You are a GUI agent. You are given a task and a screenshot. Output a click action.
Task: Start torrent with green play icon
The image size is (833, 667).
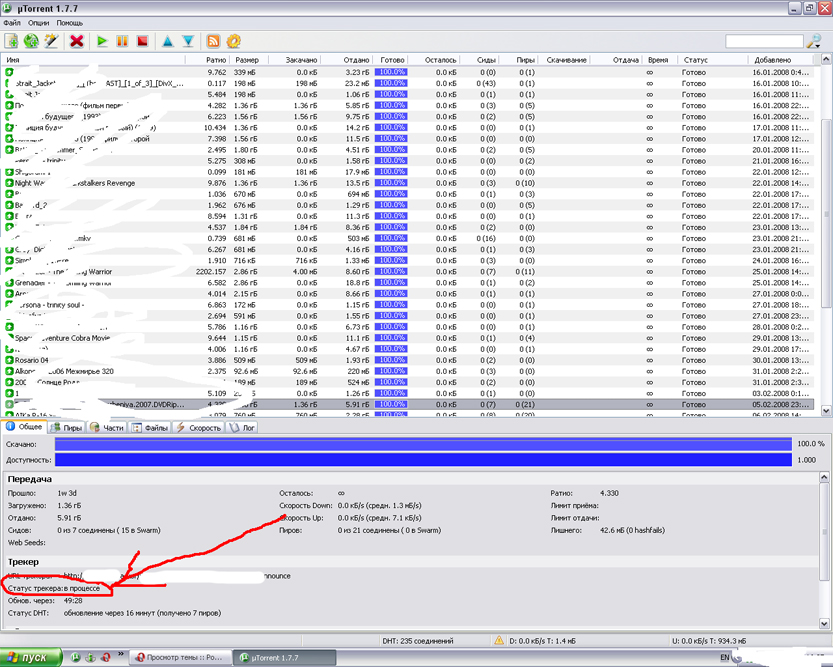102,41
